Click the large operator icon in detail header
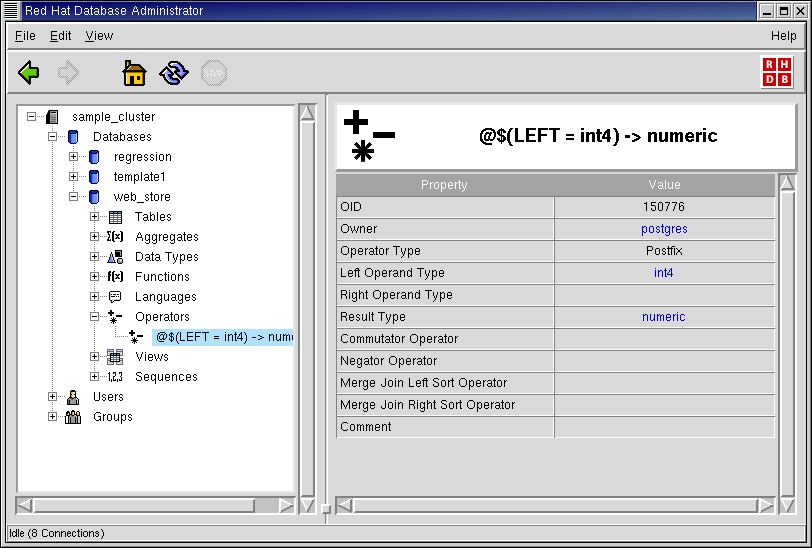Screen dimensions: 812x548 coord(369,136)
